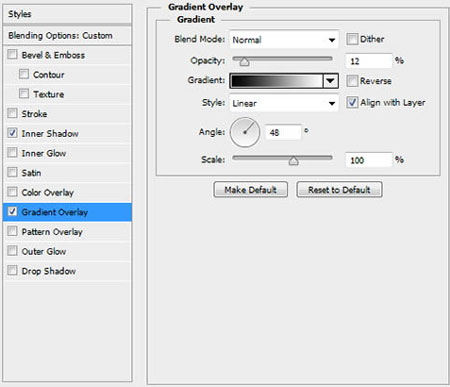
Task: Check the Dither option
Action: [352, 39]
